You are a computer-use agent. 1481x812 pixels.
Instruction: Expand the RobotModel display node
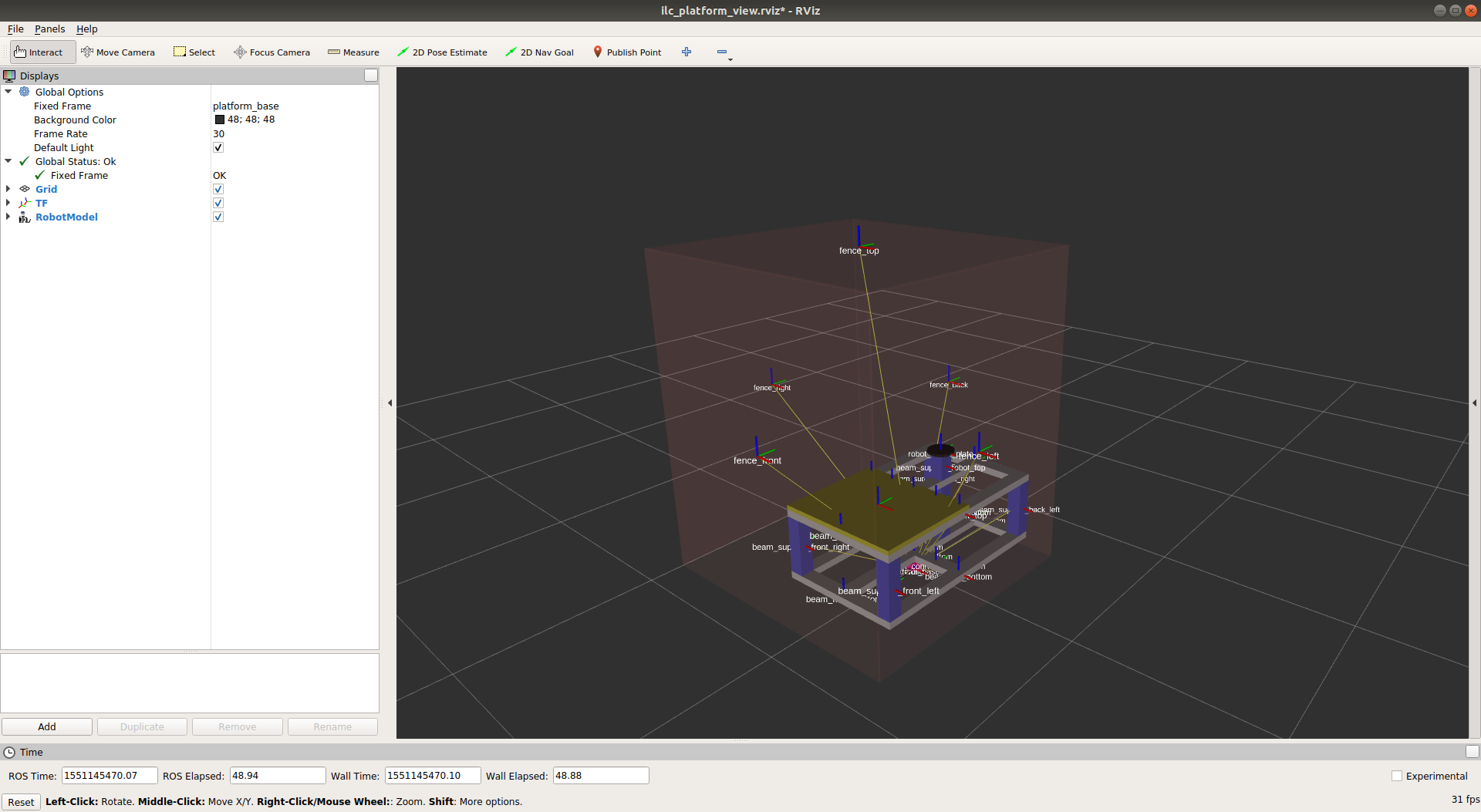coord(8,217)
